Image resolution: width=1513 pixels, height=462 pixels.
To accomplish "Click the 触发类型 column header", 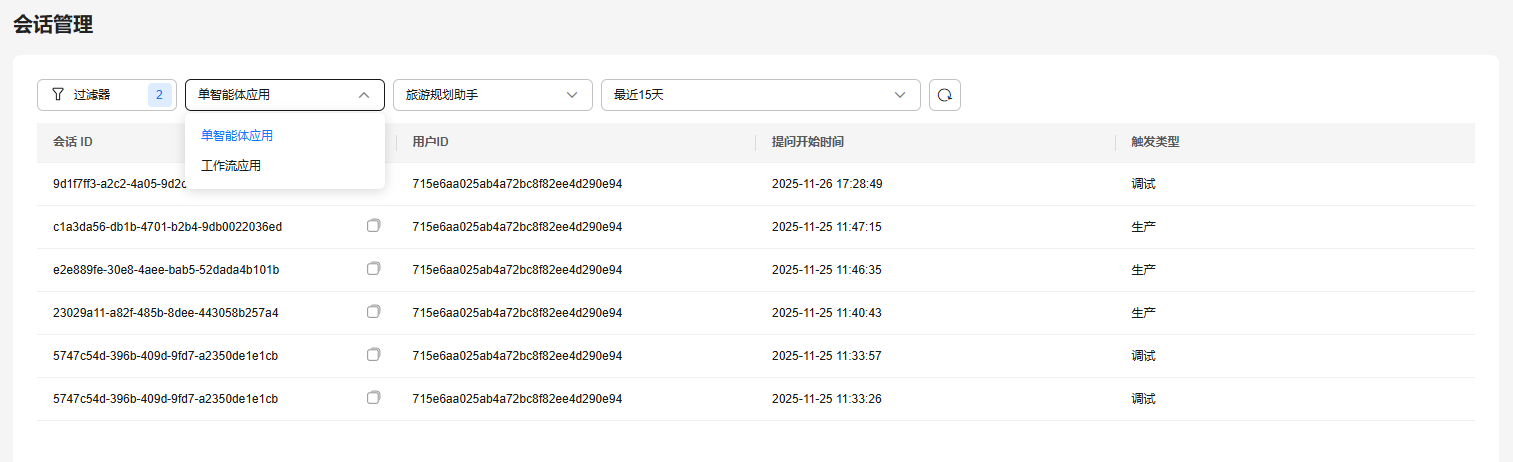I will click(x=1155, y=142).
